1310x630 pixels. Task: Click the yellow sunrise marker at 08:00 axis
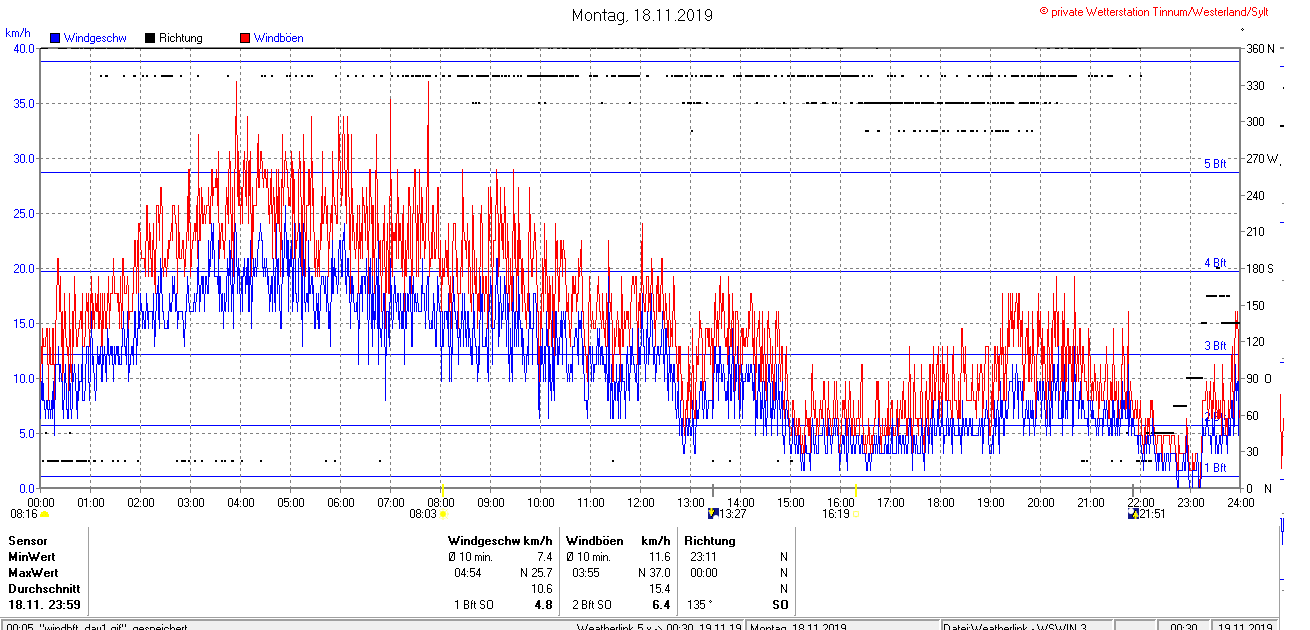[x=441, y=489]
